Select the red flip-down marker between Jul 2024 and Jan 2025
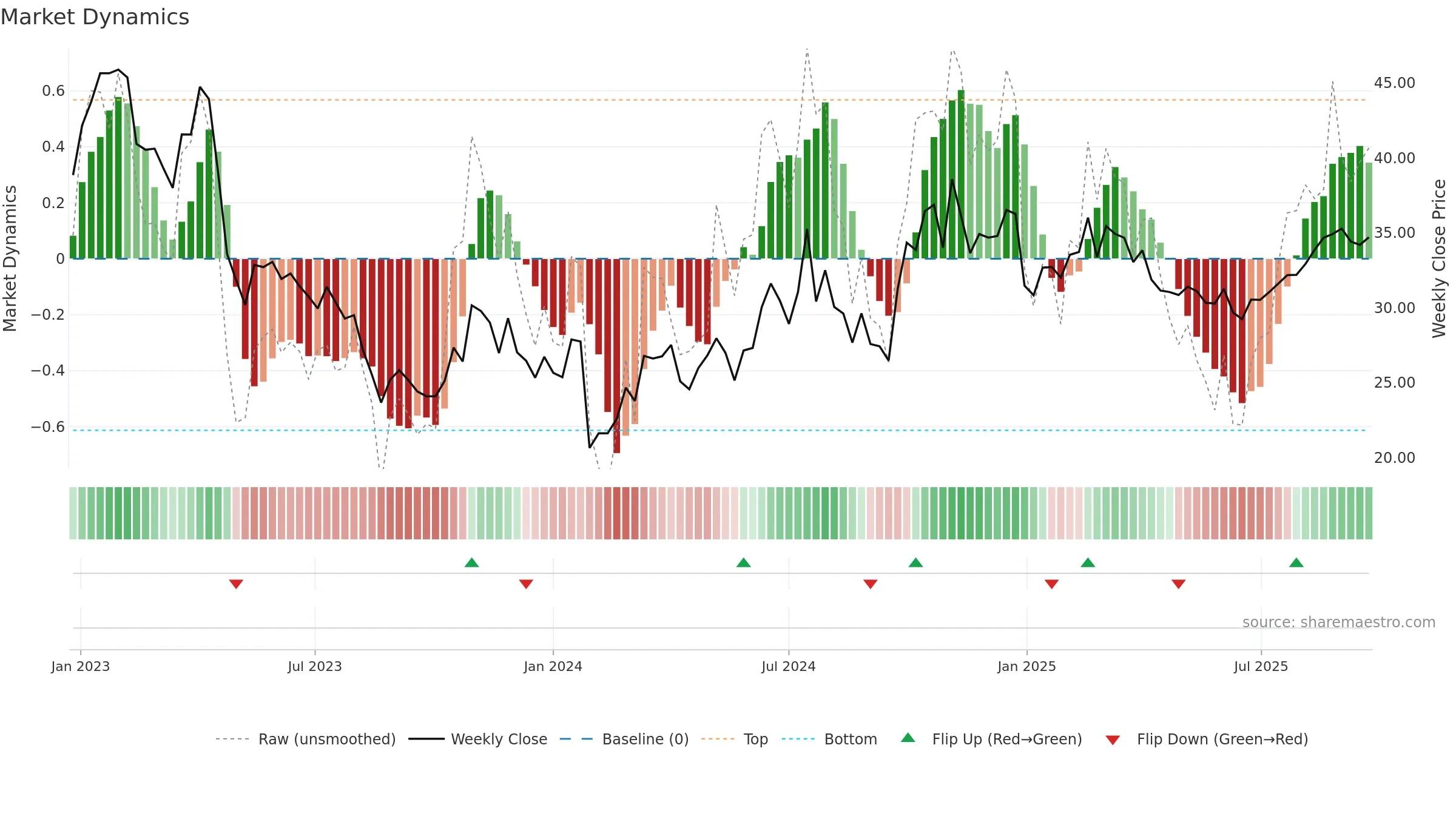This screenshot has width=1456, height=819. pyautogui.click(x=871, y=584)
